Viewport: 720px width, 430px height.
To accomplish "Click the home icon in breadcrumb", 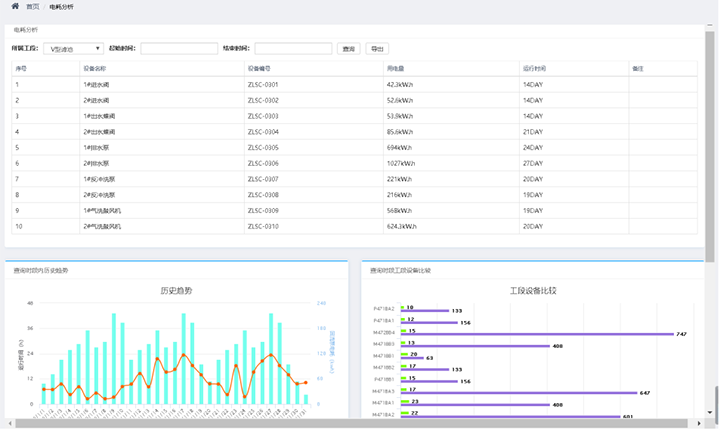I will pyautogui.click(x=14, y=6).
